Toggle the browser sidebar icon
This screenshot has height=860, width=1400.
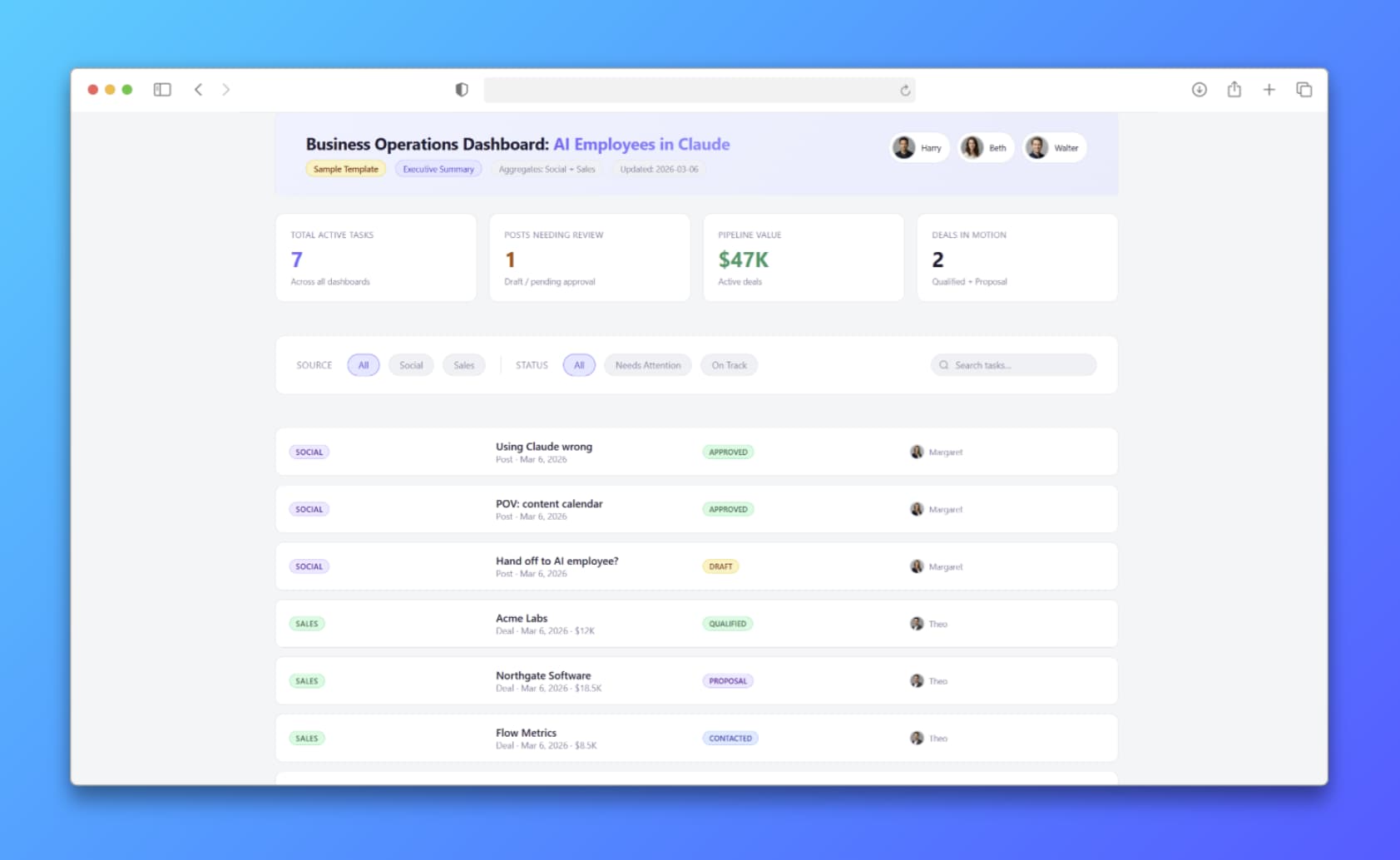pos(162,90)
